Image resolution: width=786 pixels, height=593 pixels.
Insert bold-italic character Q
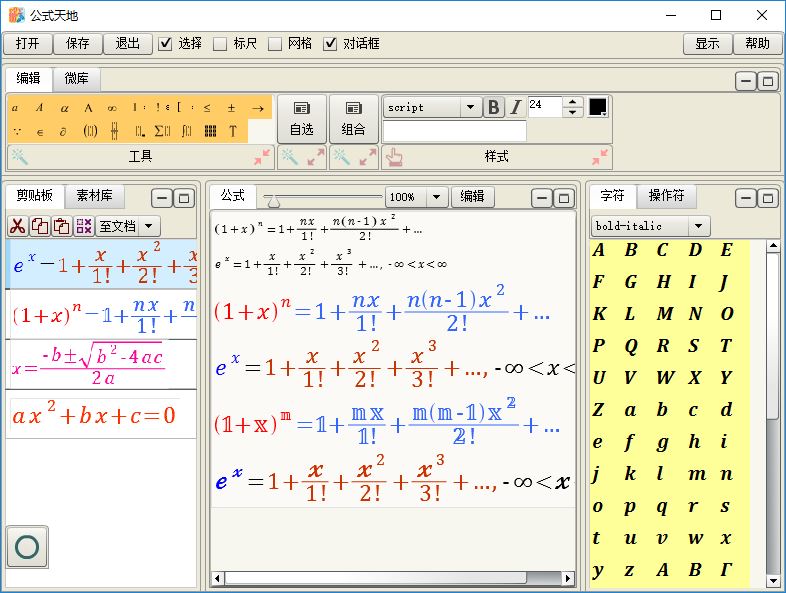[631, 346]
